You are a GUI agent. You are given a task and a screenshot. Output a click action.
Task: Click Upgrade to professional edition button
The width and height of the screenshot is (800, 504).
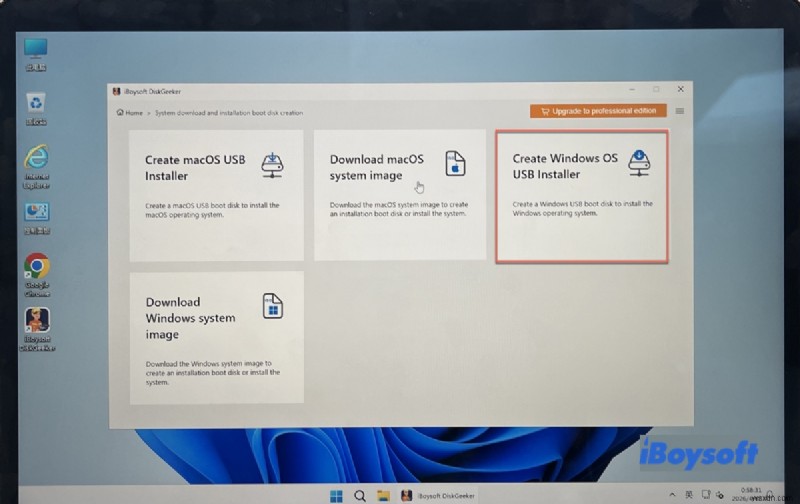[x=598, y=111]
